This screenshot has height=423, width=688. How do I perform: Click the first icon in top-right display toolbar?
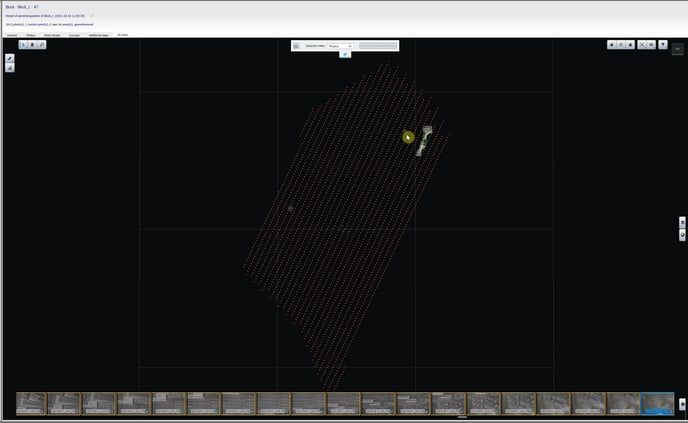coord(611,45)
